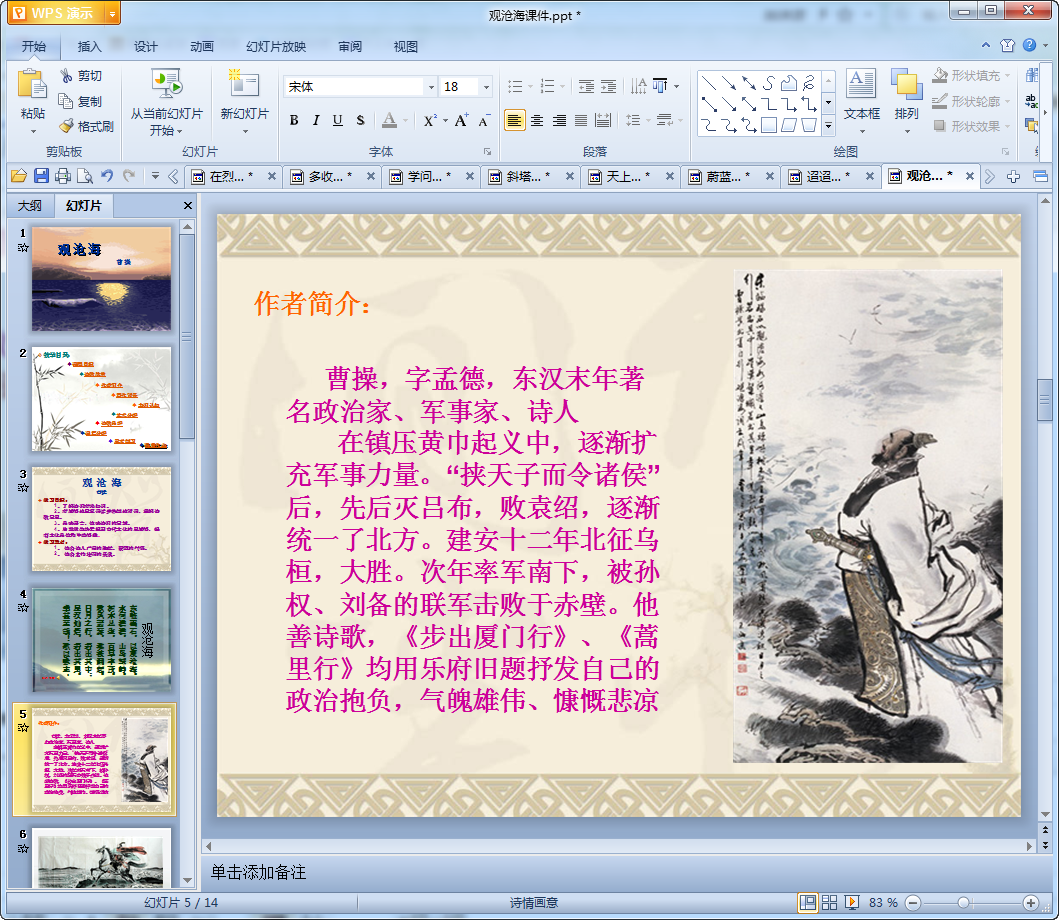Select slide 4 thumbnail with green poem
The image size is (1059, 920).
click(x=101, y=639)
